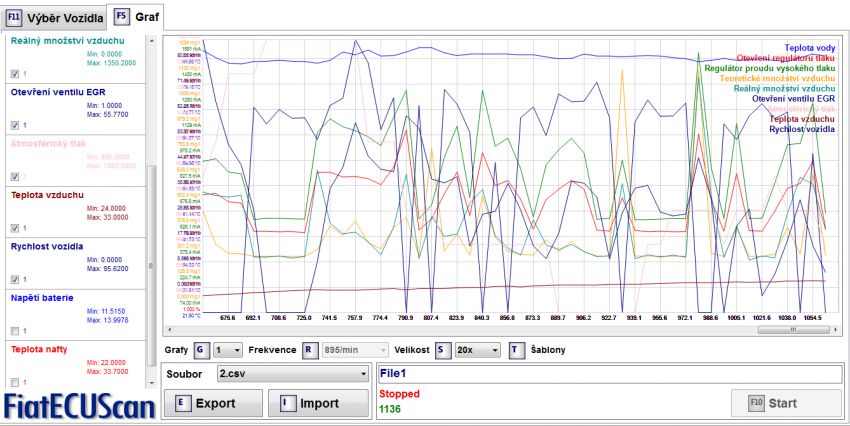Viewport: 850px width, 426px height.
Task: Switch to the Výběr Vozidla tab
Action: coord(55,17)
